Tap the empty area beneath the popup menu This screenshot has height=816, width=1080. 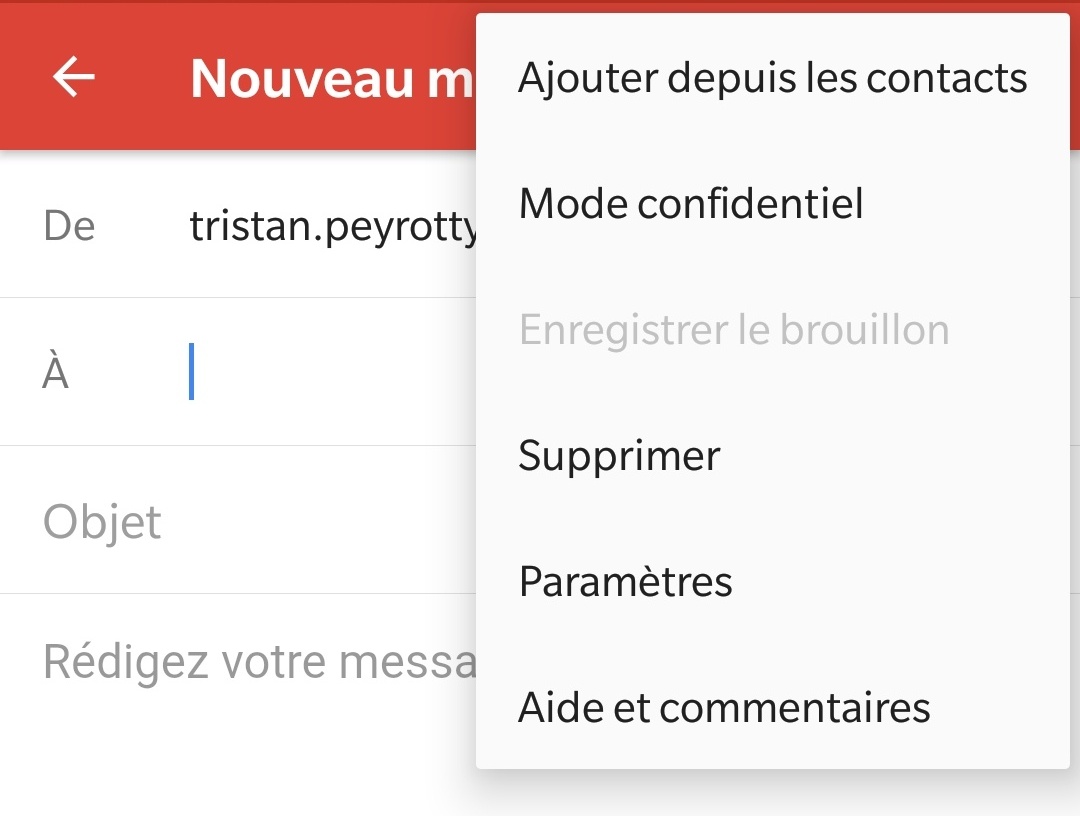(770, 794)
